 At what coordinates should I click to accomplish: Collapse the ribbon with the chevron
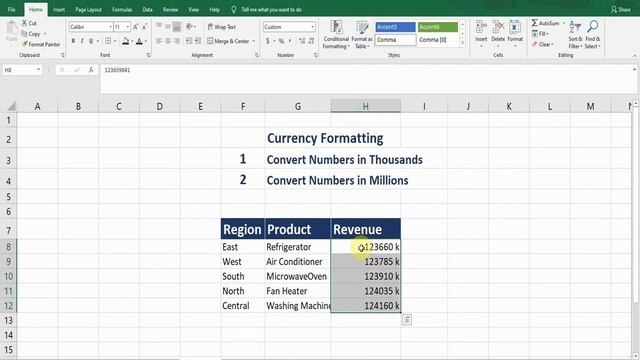[x=634, y=56]
